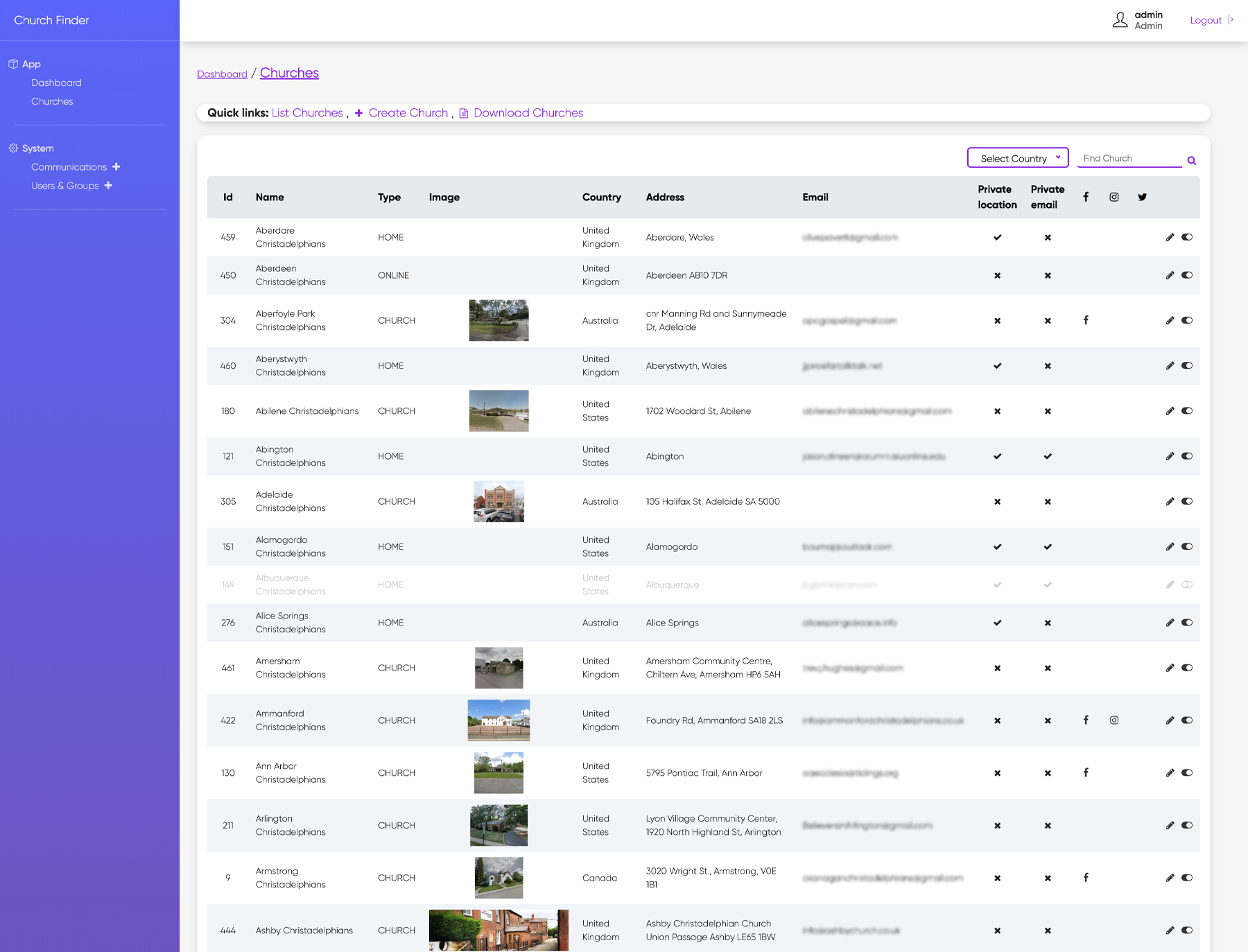Click the Instagram icon in the table header
Image resolution: width=1248 pixels, height=952 pixels.
tap(1113, 197)
